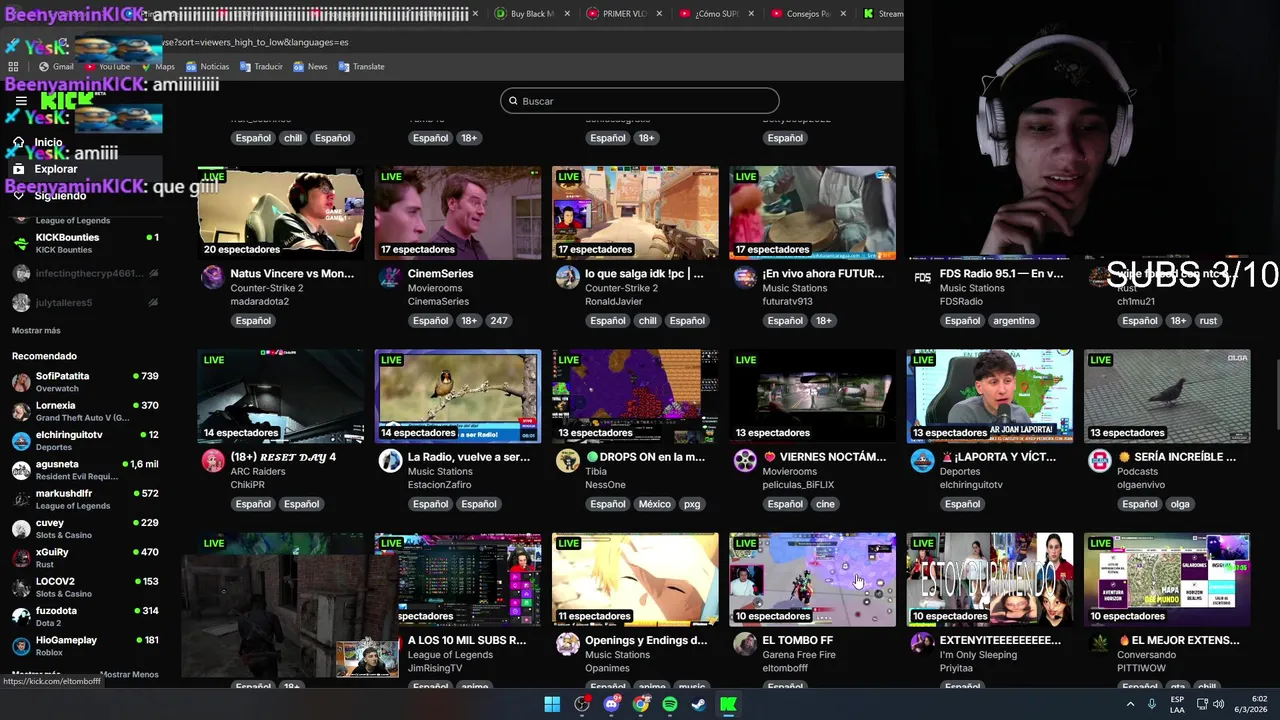Open Chrome from taskbar
Screen dimensions: 1280x720
(x=641, y=704)
